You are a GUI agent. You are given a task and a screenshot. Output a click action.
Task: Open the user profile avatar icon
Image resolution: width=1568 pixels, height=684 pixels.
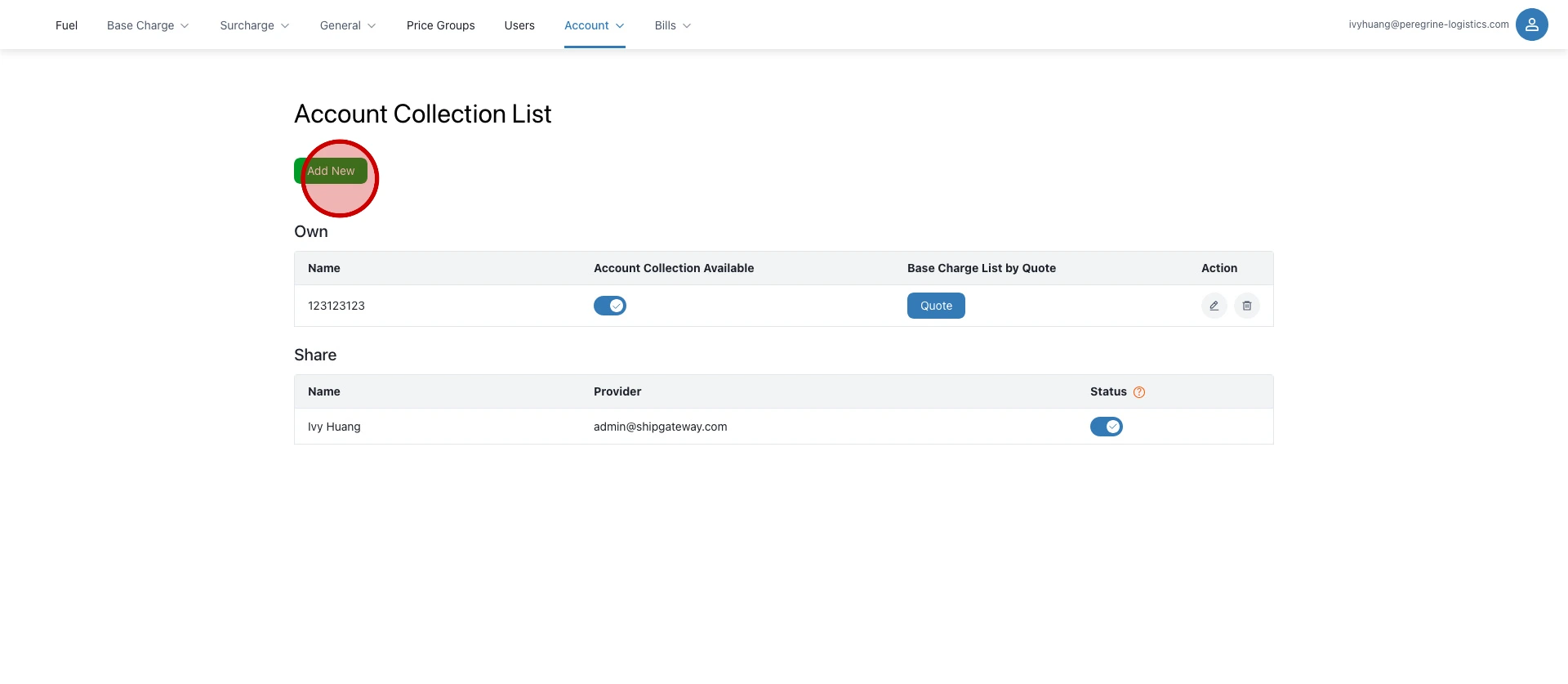[x=1531, y=25]
